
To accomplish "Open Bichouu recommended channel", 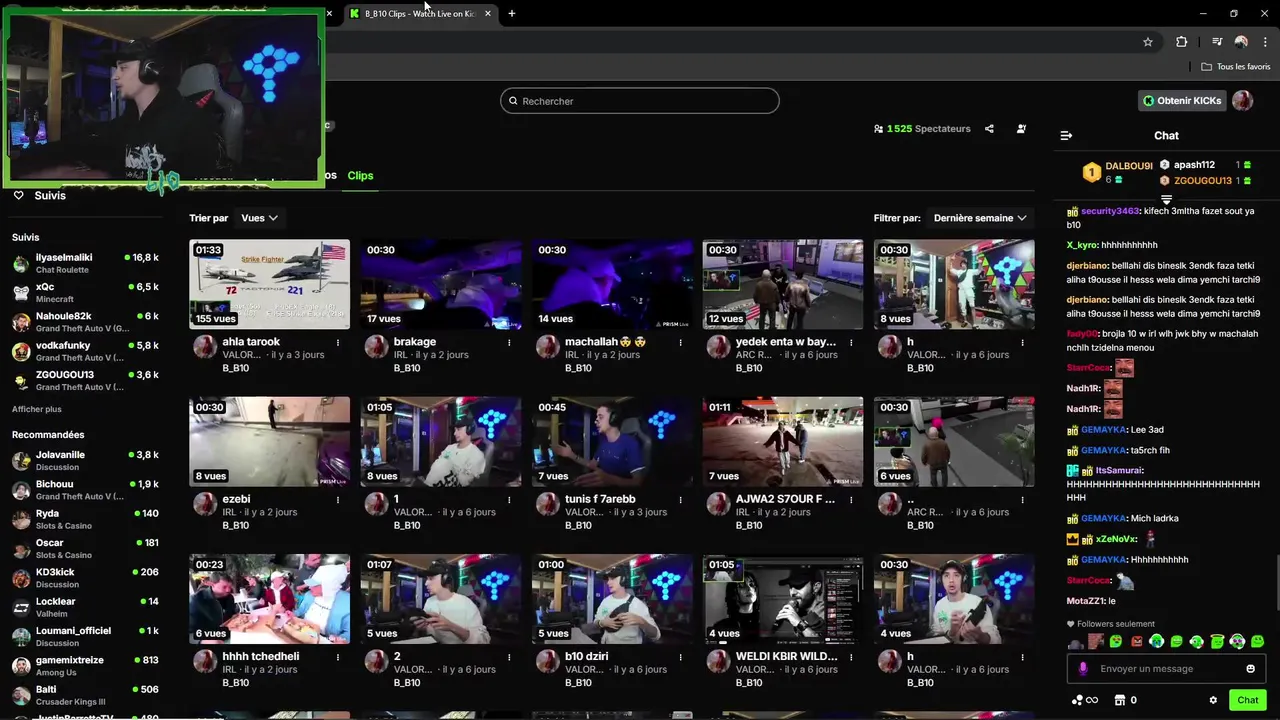I will pos(85,490).
